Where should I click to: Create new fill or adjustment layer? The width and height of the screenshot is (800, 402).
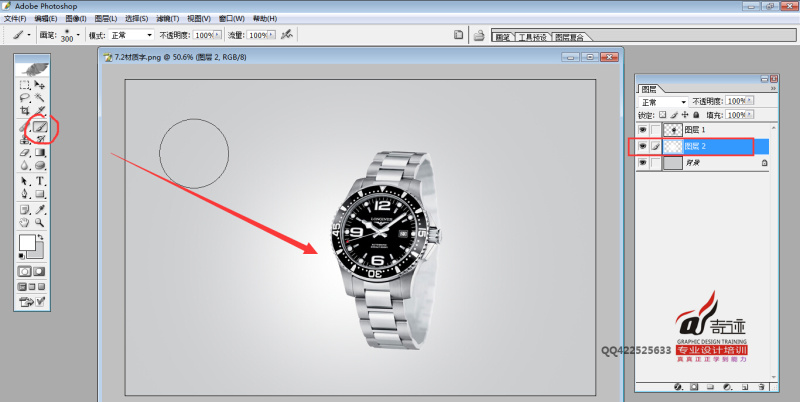pos(728,387)
